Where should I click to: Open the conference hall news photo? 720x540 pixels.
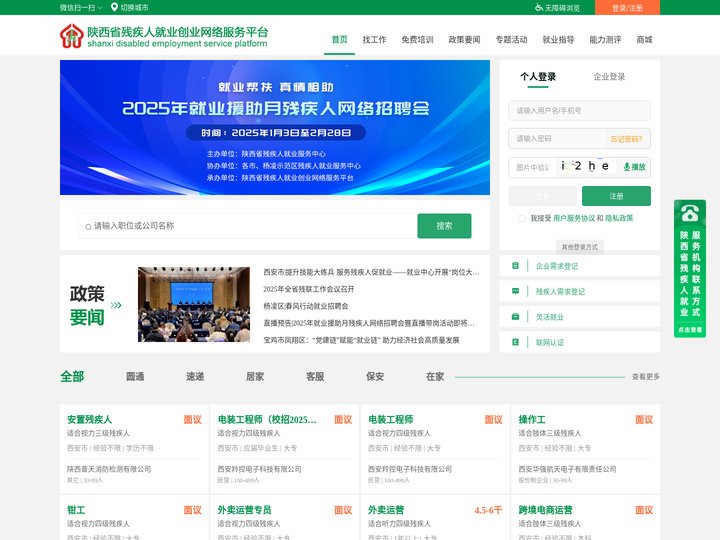pos(194,304)
